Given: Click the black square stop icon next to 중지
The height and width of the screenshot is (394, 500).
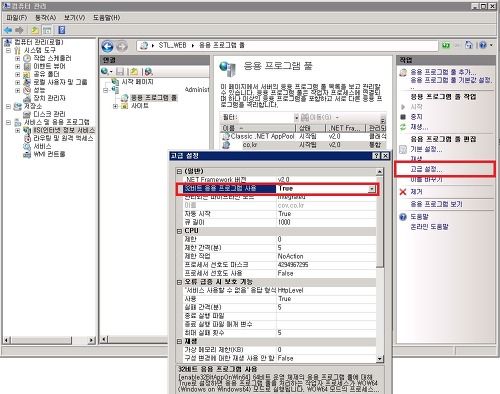Looking at the screenshot, I should [x=403, y=117].
